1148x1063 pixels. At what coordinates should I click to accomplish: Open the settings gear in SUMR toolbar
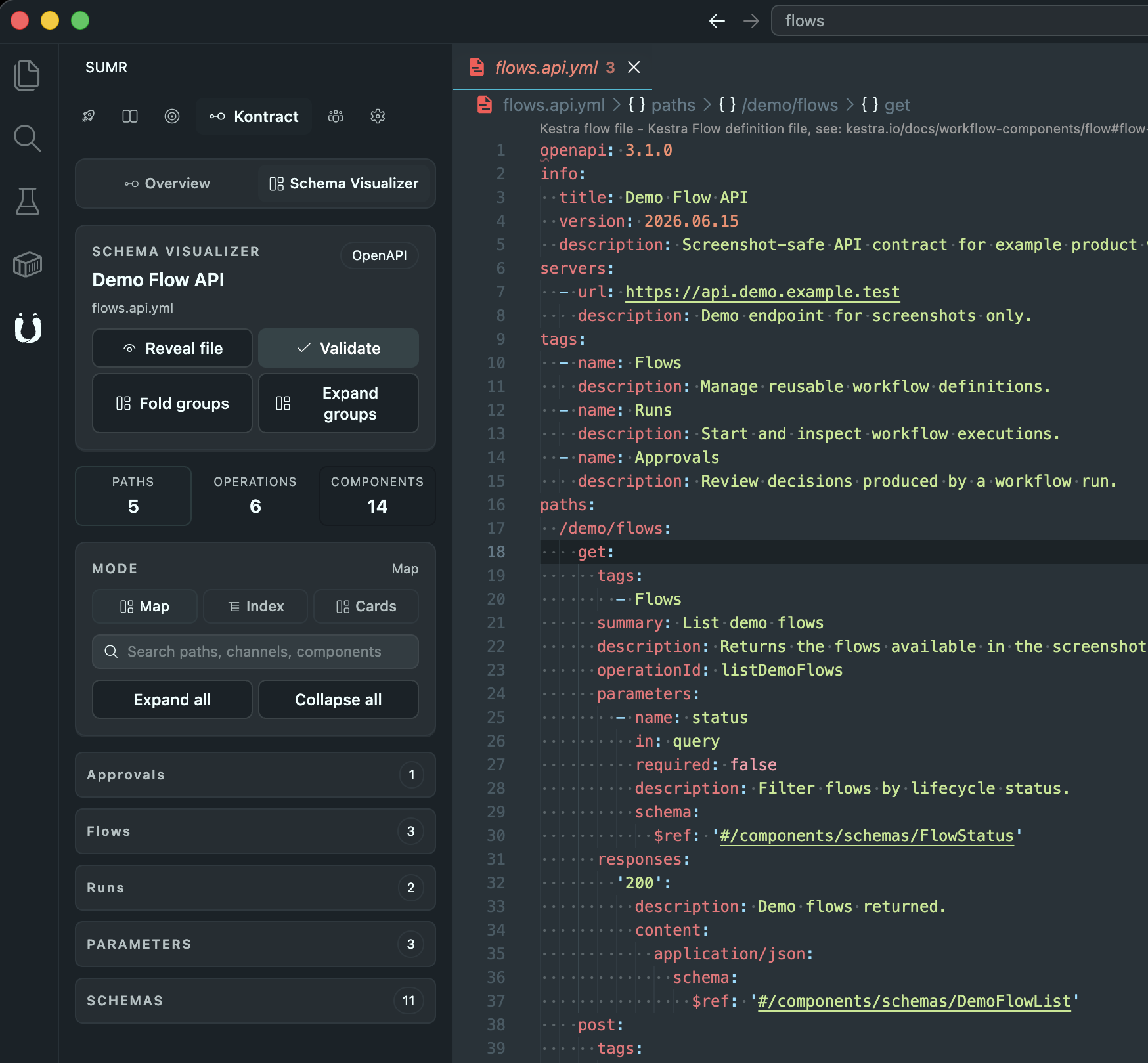pyautogui.click(x=378, y=116)
